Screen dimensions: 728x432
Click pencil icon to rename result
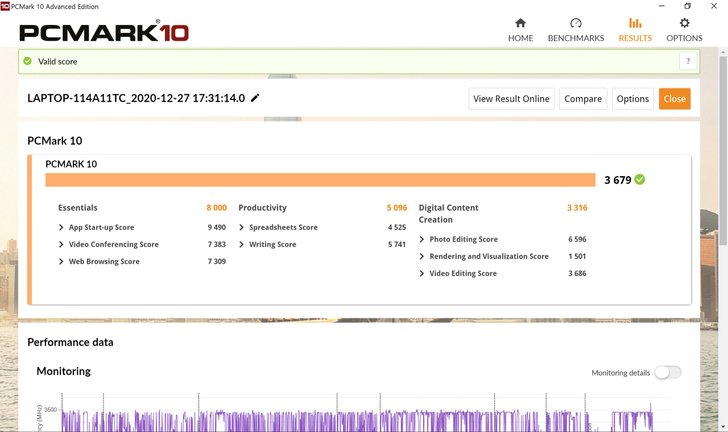click(255, 98)
